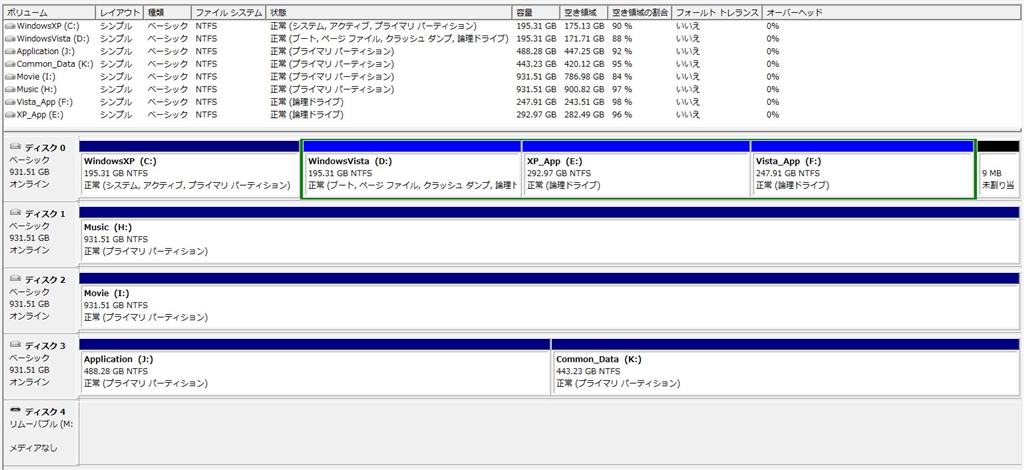This screenshot has height=470, width=1024.
Task: Click the 状態 column header
Action: click(x=390, y=12)
